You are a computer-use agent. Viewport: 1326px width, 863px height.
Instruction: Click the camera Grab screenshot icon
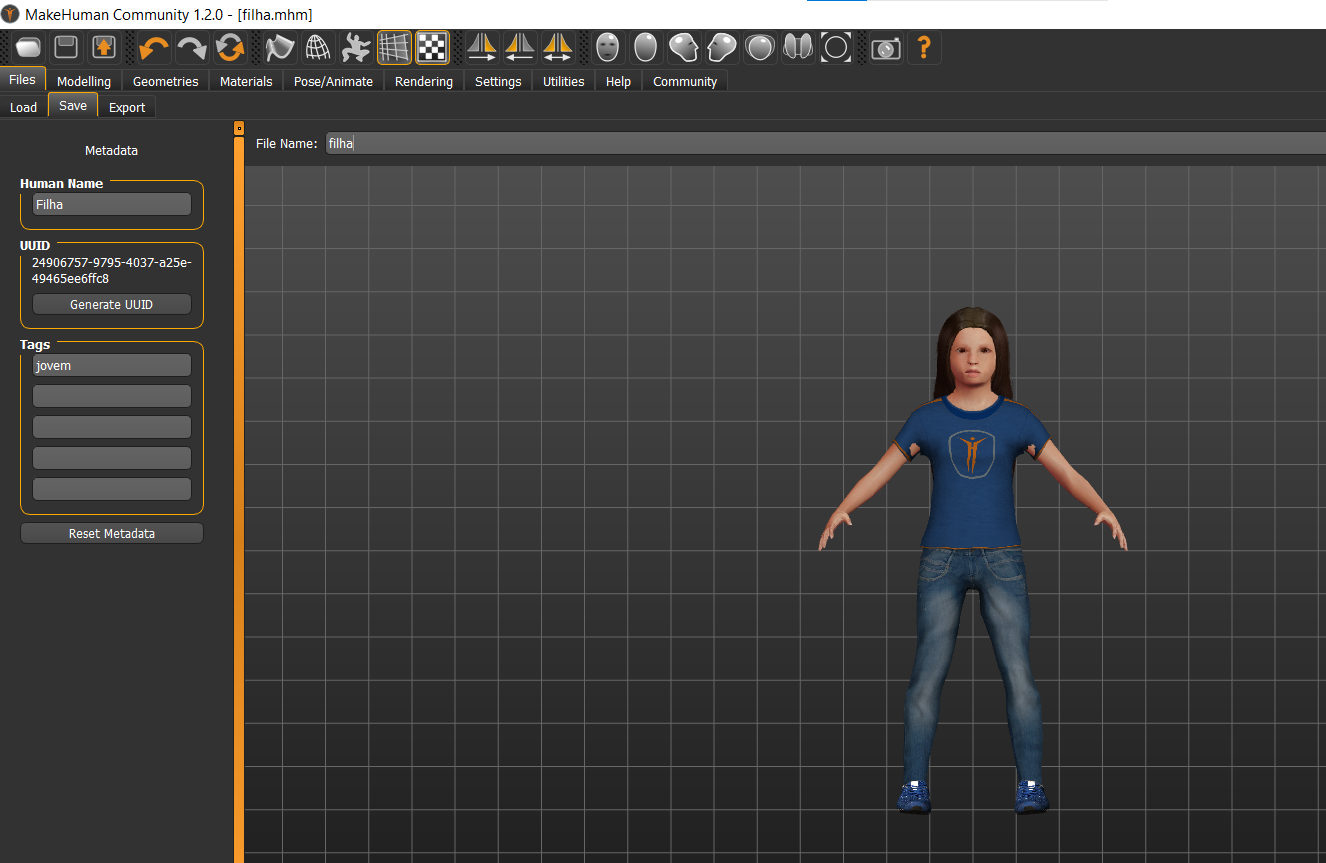pyautogui.click(x=885, y=47)
